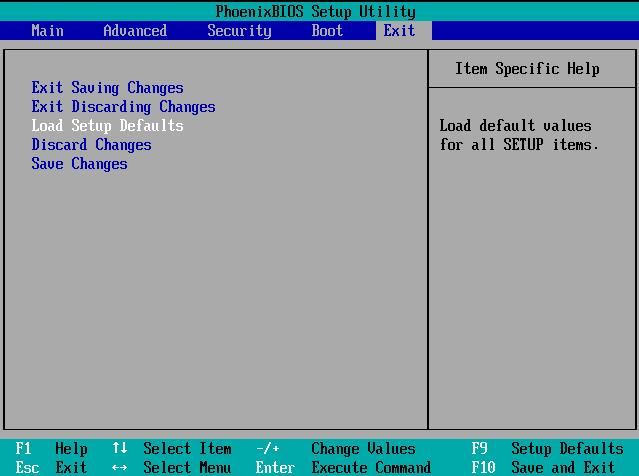Click the PhoenixBIOS Setup Utility title

click(x=315, y=11)
